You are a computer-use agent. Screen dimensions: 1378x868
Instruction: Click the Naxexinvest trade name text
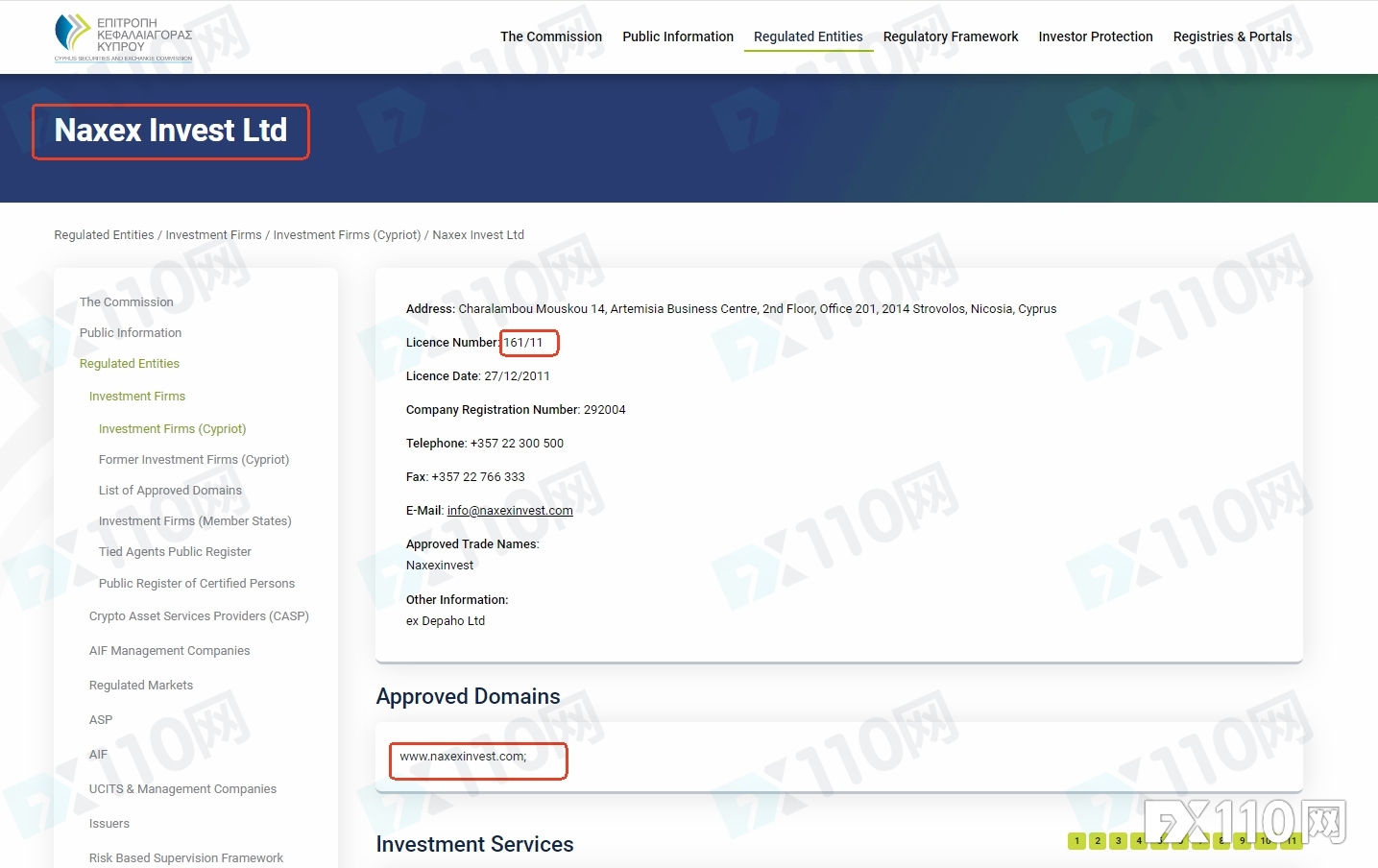pos(440,566)
